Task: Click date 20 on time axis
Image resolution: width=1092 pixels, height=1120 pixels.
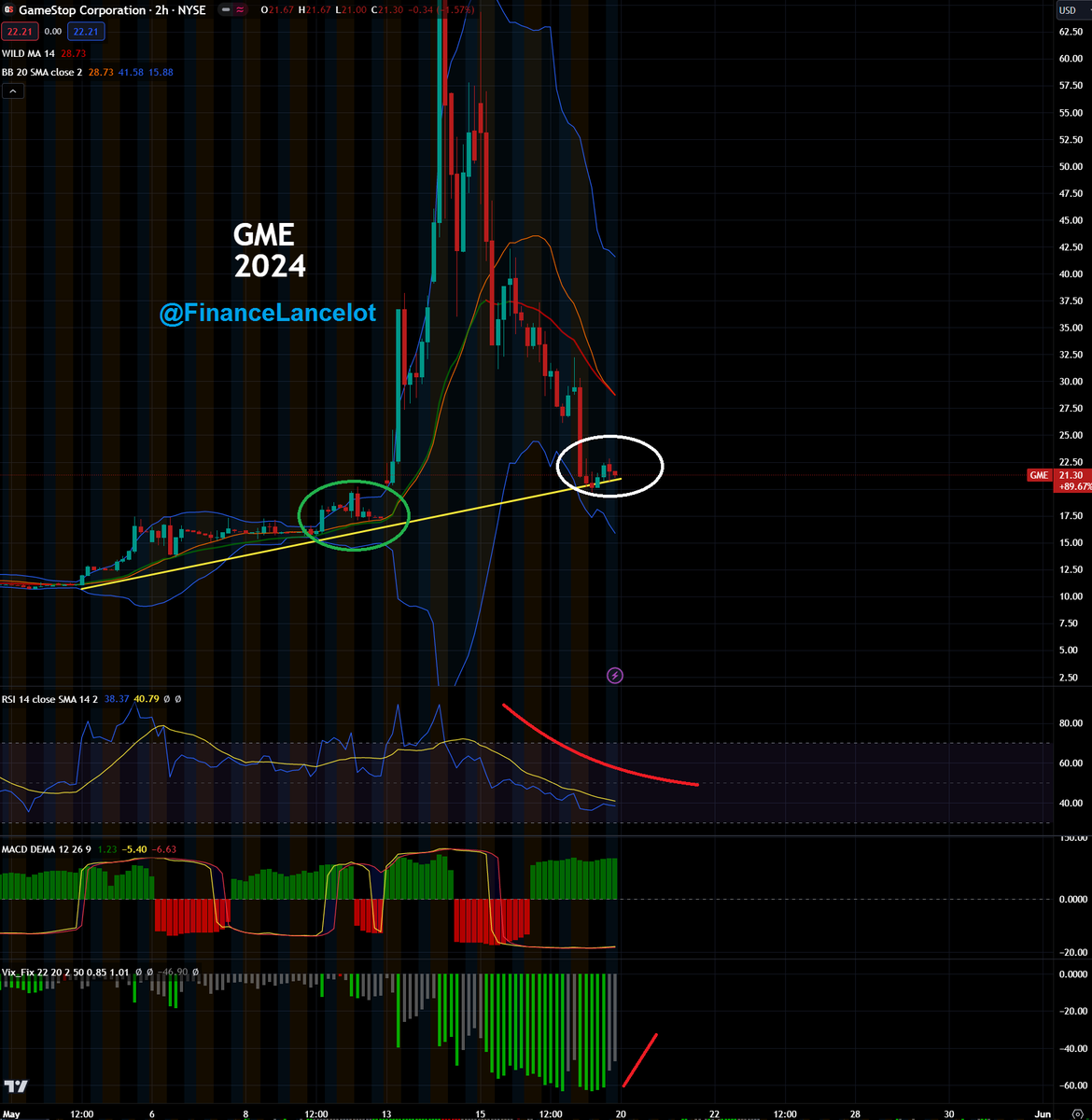Action: coord(621,1113)
